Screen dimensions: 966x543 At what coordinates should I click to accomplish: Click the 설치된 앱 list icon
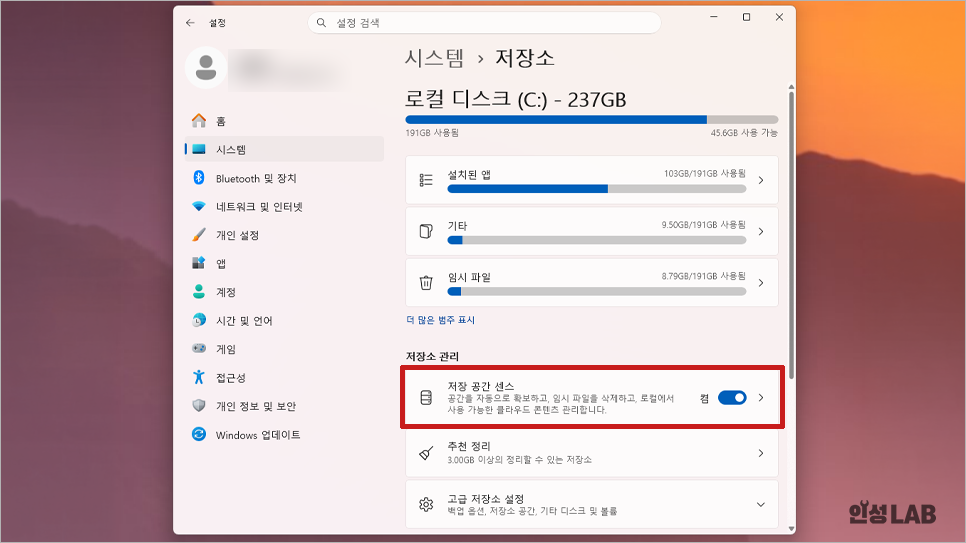(x=426, y=180)
